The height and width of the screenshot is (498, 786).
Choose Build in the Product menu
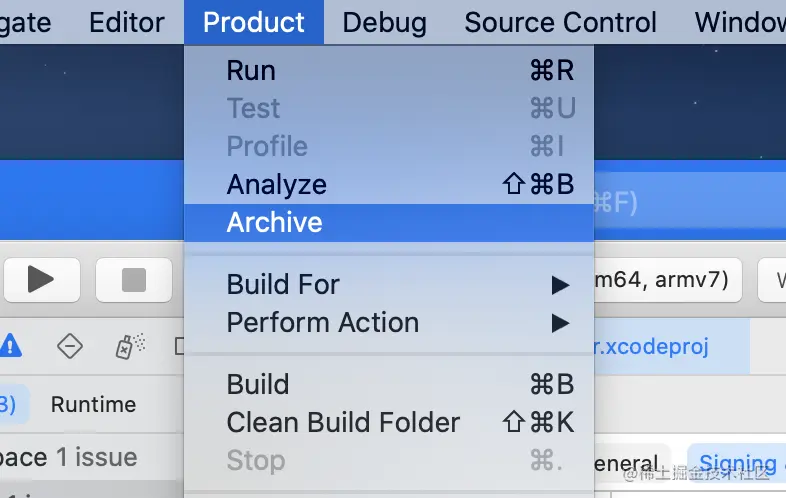(x=258, y=385)
